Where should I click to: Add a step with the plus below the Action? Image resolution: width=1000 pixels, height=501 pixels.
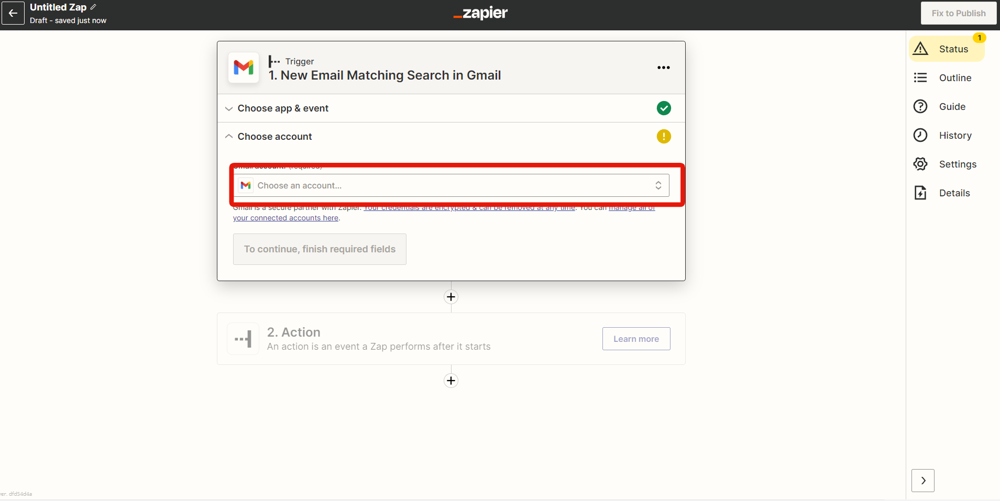[x=451, y=381]
